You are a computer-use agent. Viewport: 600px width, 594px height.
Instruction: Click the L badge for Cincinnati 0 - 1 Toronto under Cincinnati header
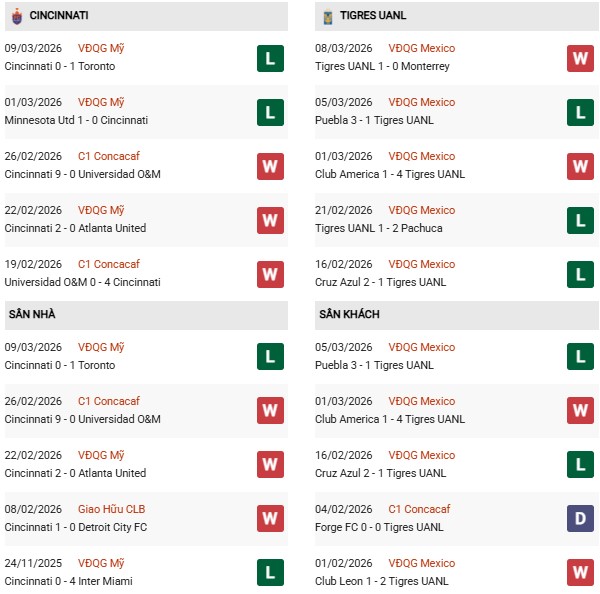coord(270,58)
